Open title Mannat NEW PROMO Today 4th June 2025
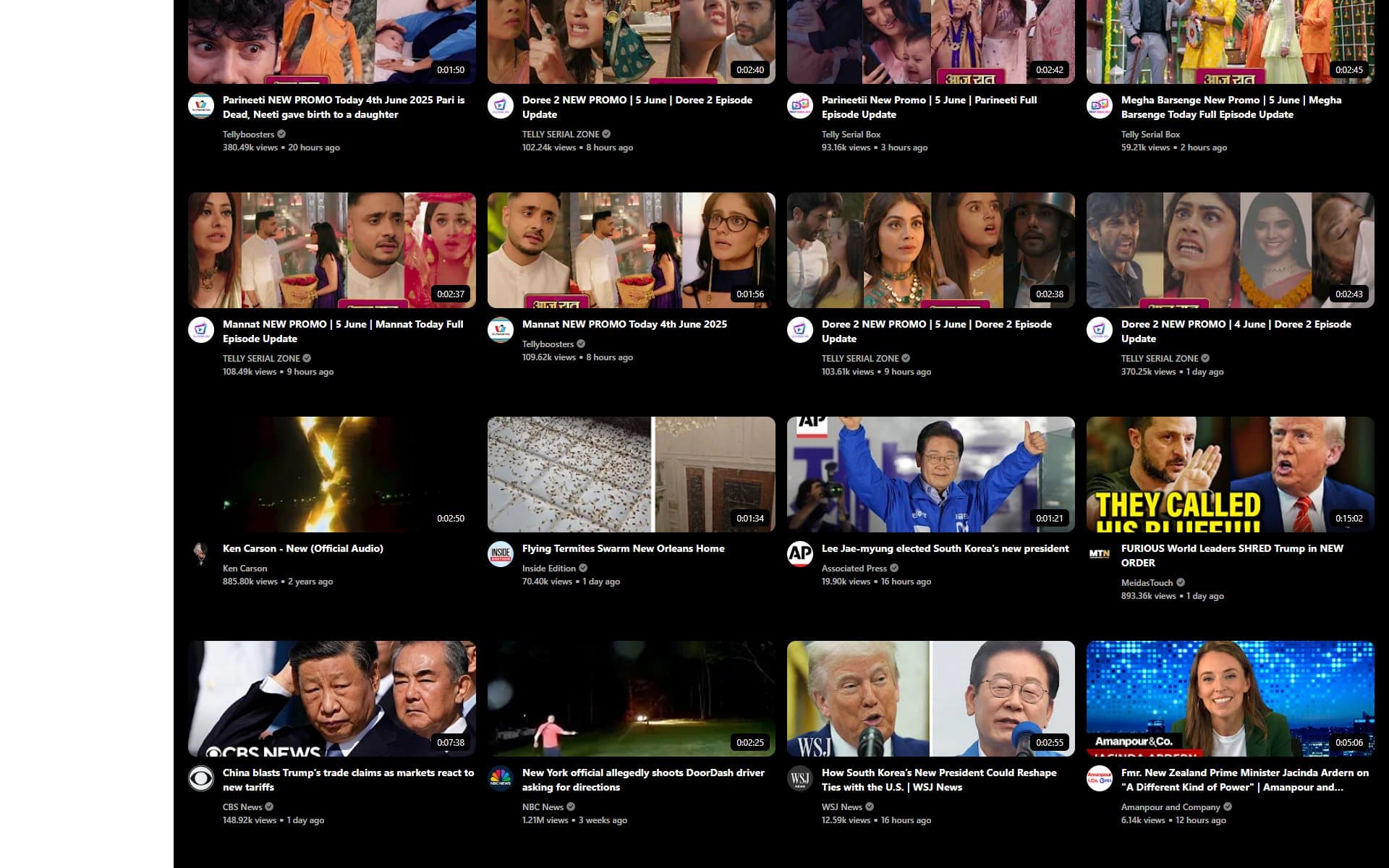Viewport: 1389px width, 868px height. [x=624, y=324]
